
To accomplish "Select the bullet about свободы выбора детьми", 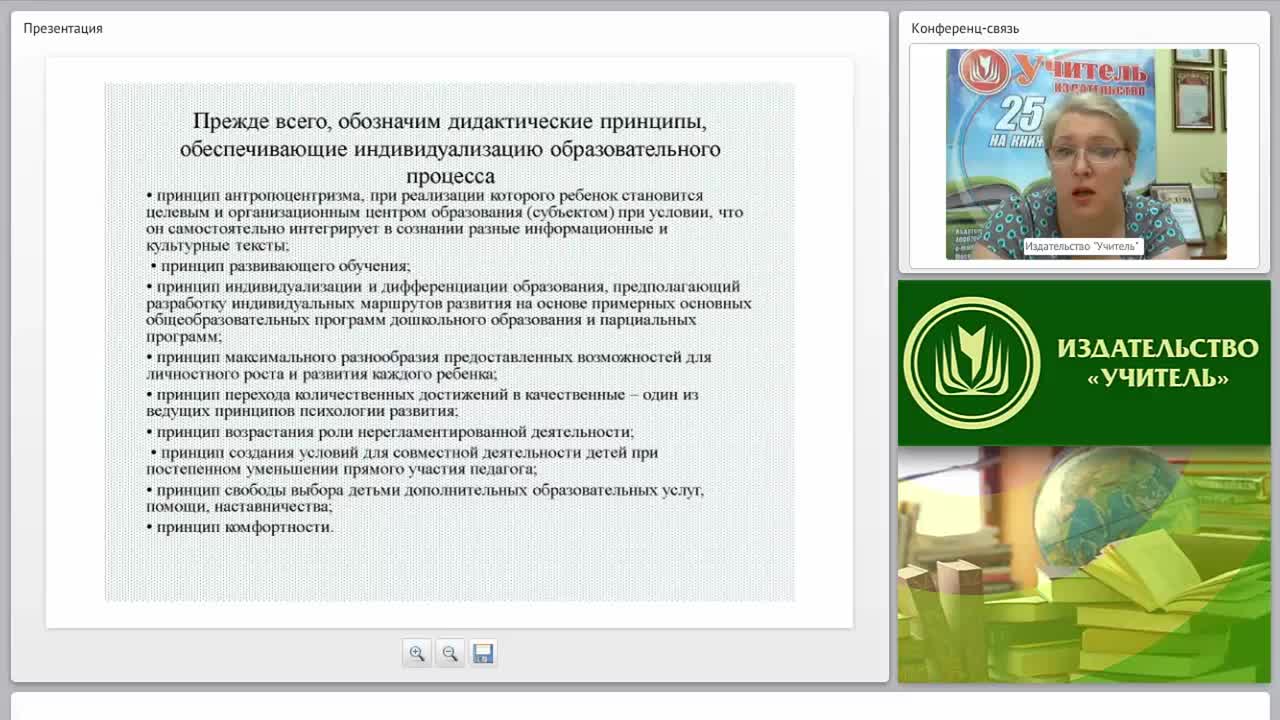I will point(425,498).
